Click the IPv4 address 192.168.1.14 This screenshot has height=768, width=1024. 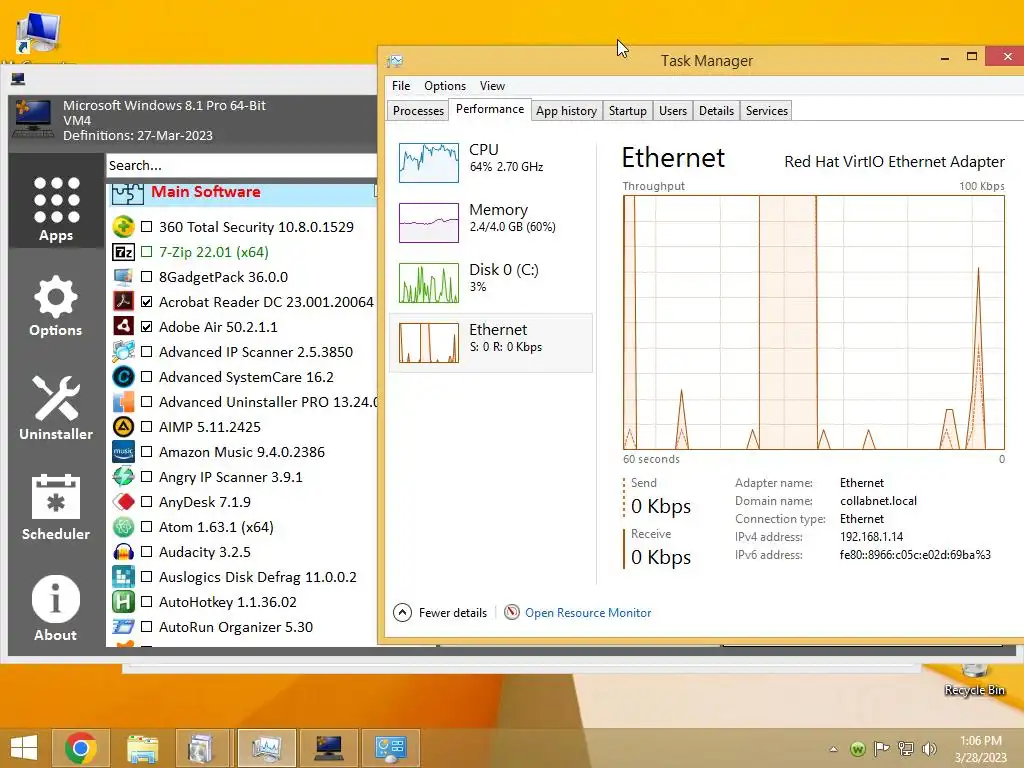click(871, 536)
